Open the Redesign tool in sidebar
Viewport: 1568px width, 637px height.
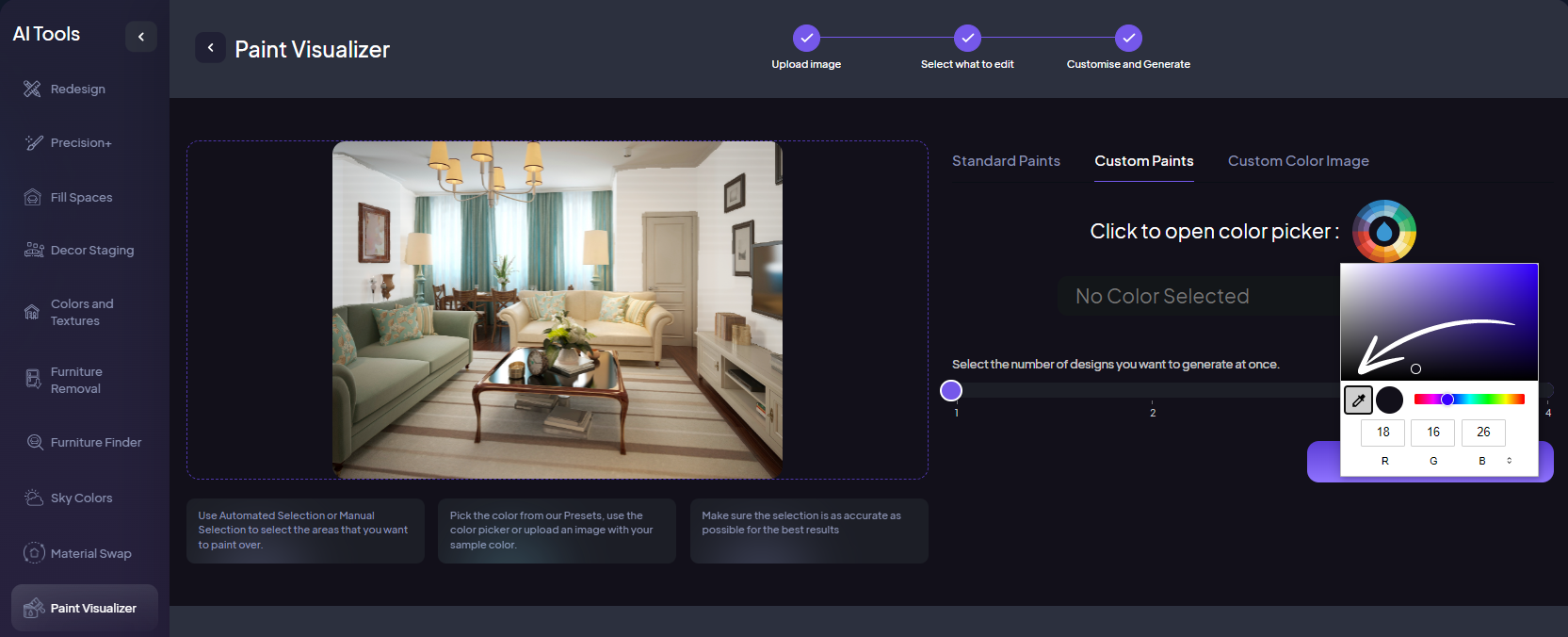(77, 90)
